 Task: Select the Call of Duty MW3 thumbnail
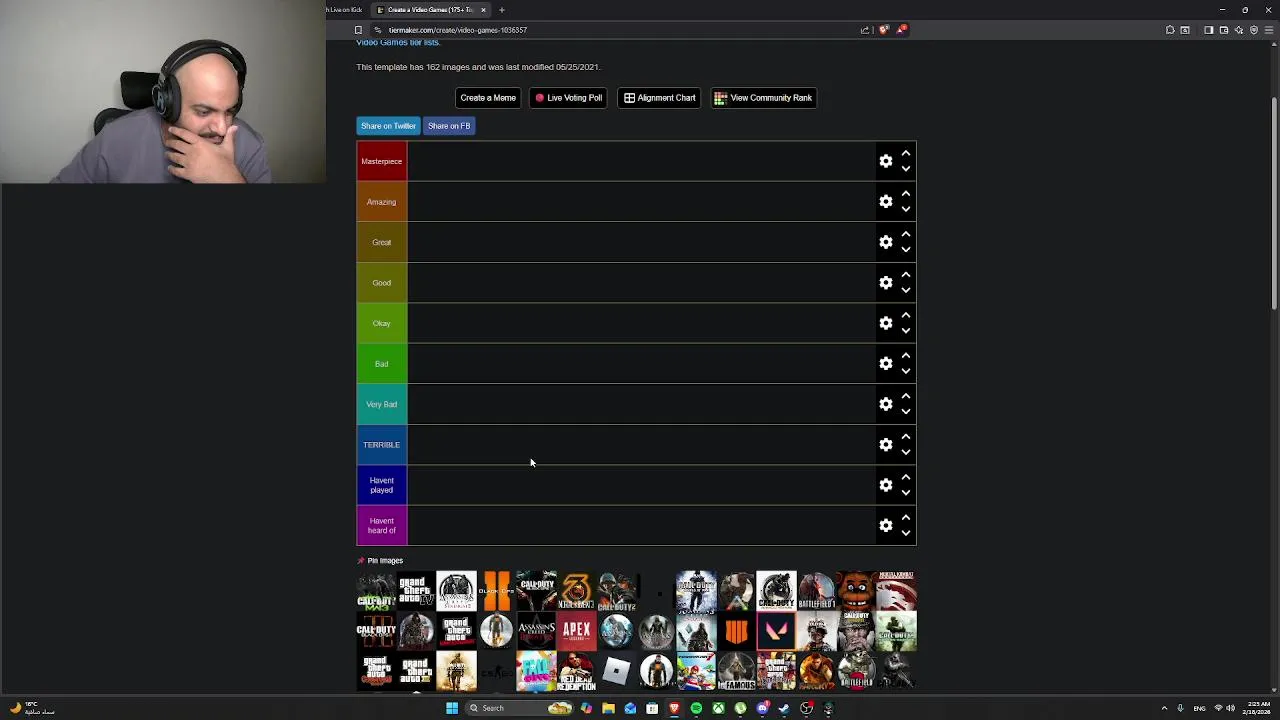[376, 591]
